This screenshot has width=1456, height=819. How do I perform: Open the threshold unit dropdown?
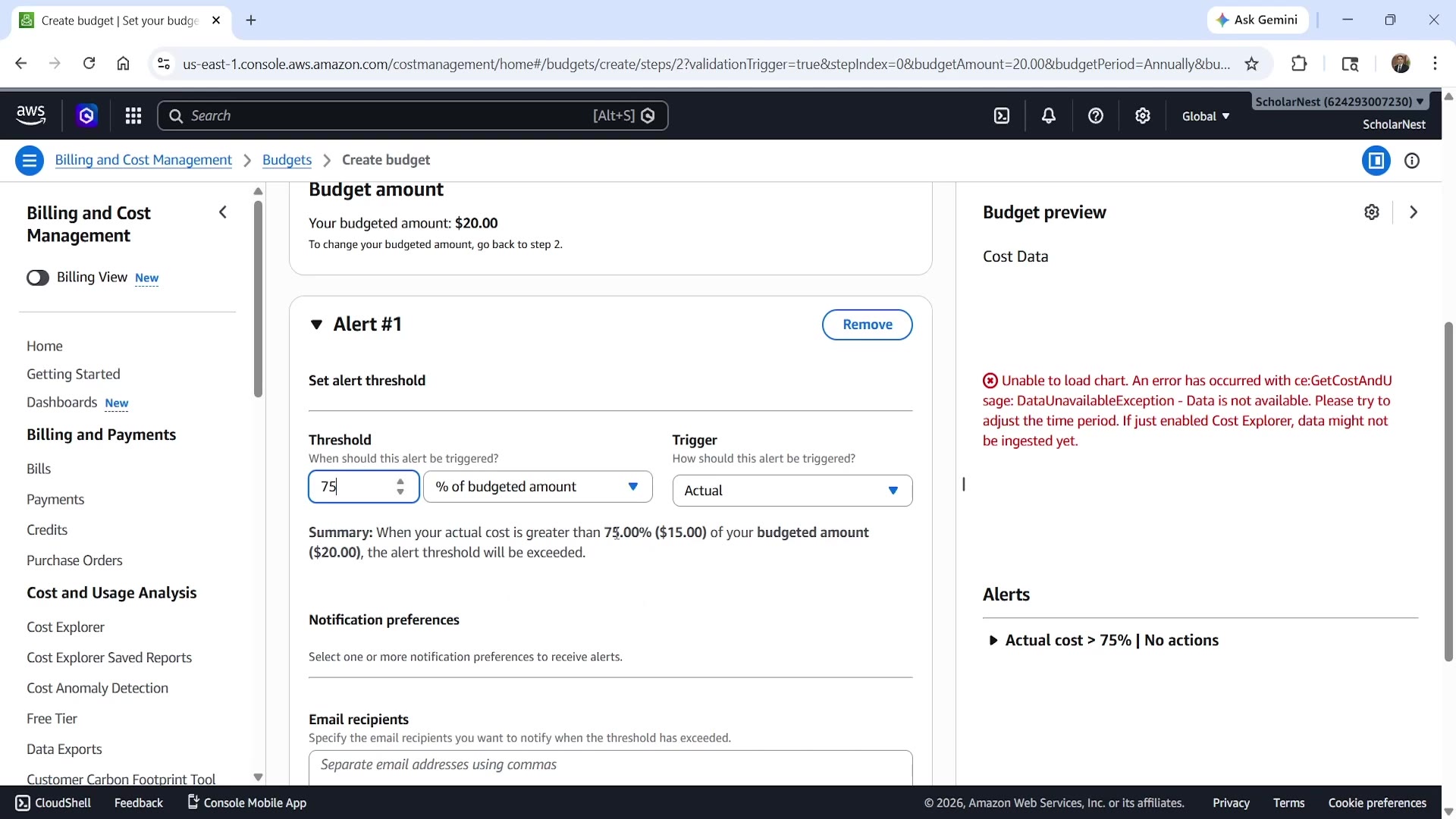[x=538, y=487]
